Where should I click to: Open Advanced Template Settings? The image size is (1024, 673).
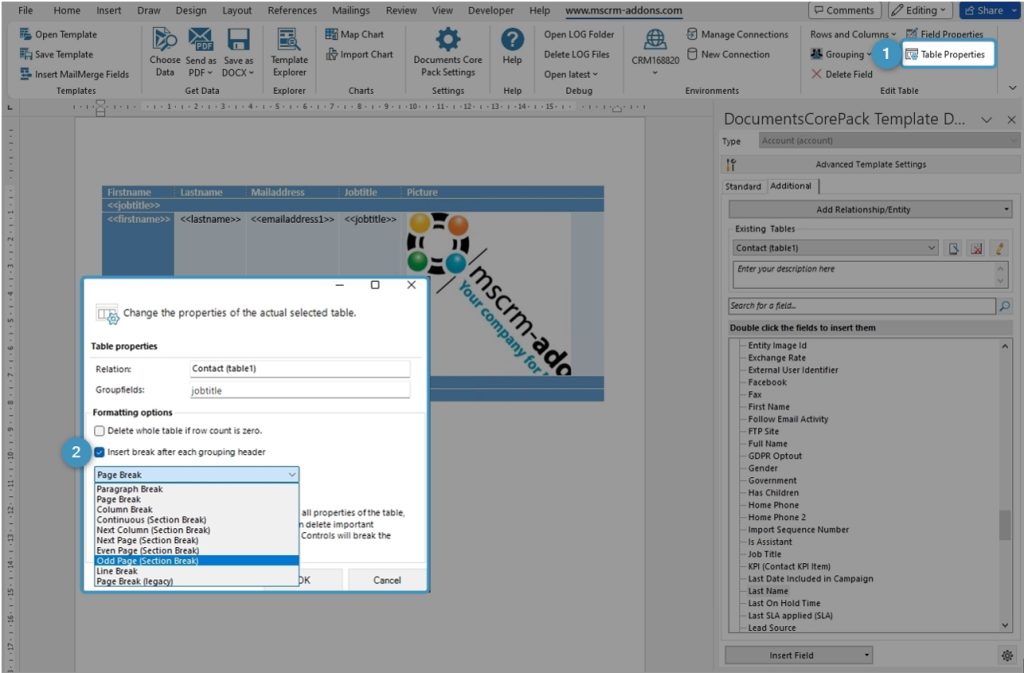coord(870,164)
